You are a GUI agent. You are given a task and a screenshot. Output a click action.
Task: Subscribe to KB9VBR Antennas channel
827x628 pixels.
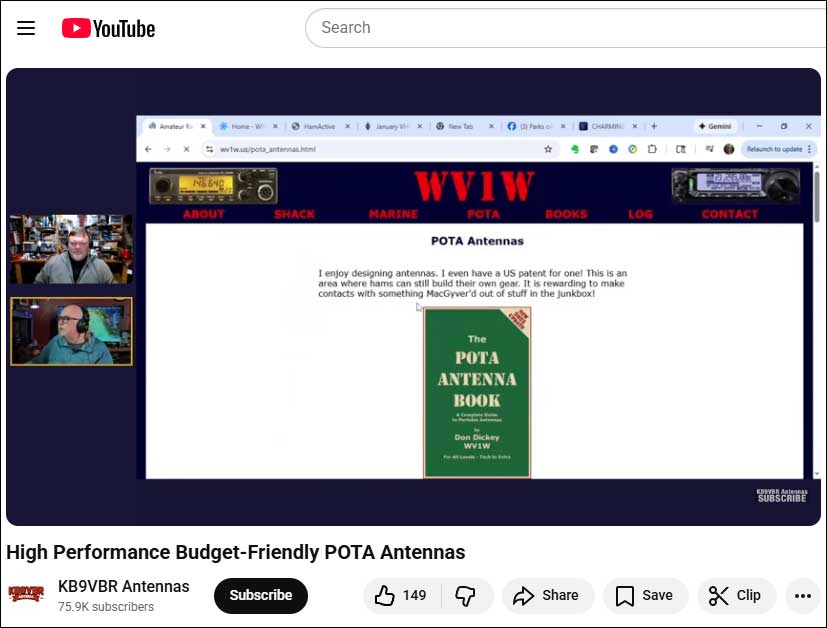click(x=260, y=595)
